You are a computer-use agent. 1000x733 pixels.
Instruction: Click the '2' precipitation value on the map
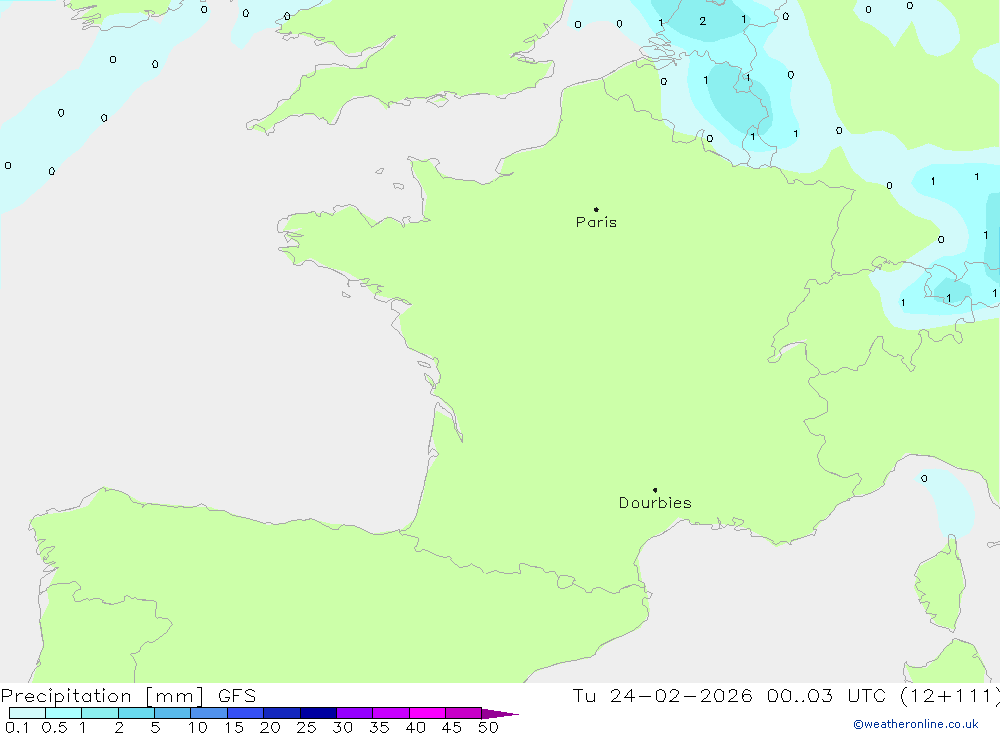[702, 21]
